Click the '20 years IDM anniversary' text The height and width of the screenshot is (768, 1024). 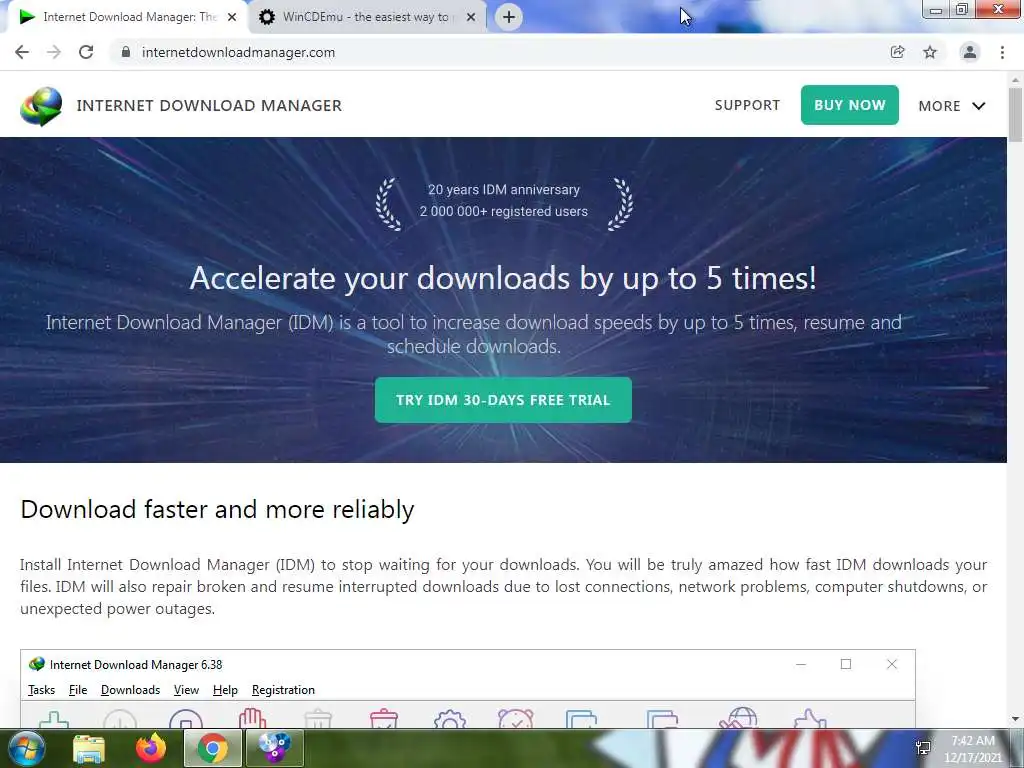click(504, 189)
